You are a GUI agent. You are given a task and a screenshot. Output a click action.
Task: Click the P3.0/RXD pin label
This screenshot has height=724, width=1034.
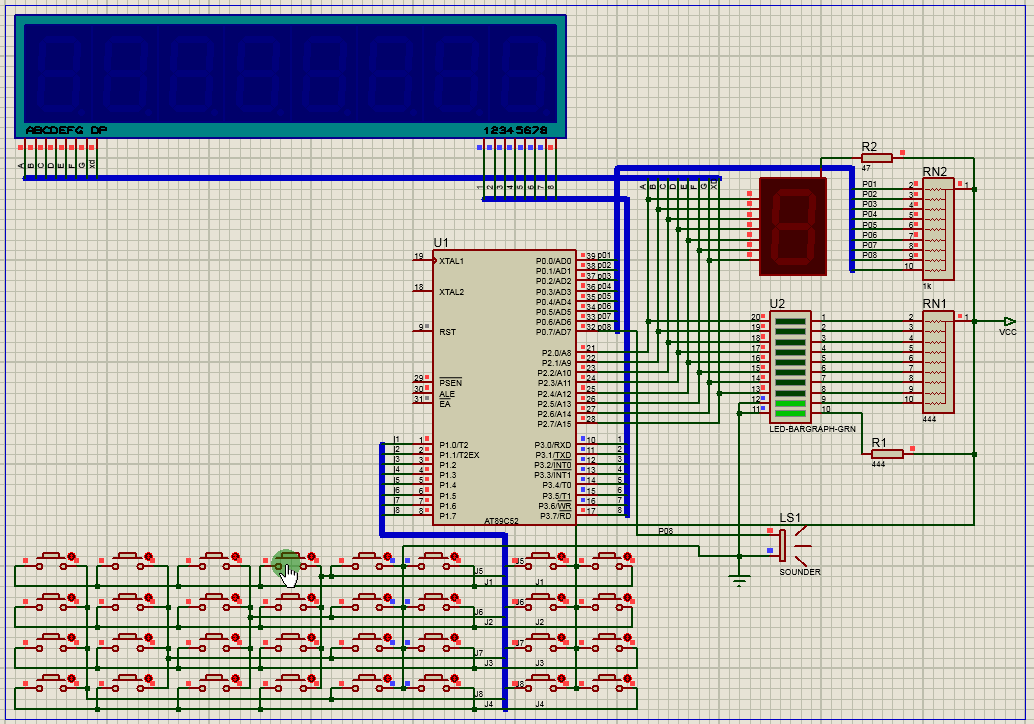(x=553, y=445)
